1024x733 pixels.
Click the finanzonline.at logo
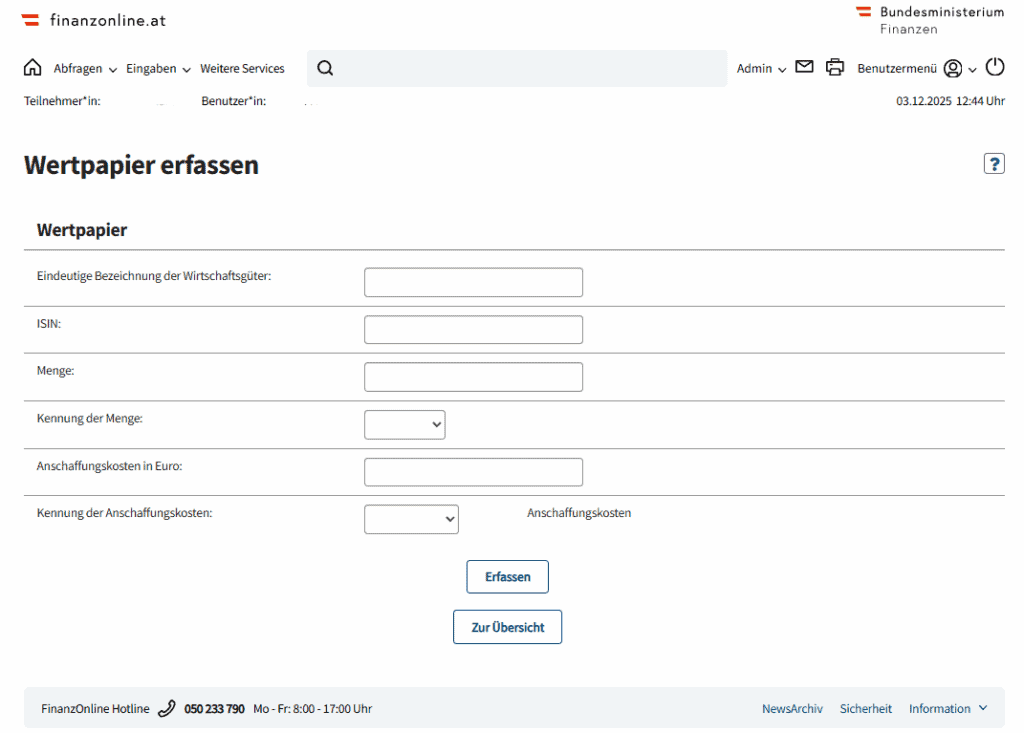coord(94,19)
